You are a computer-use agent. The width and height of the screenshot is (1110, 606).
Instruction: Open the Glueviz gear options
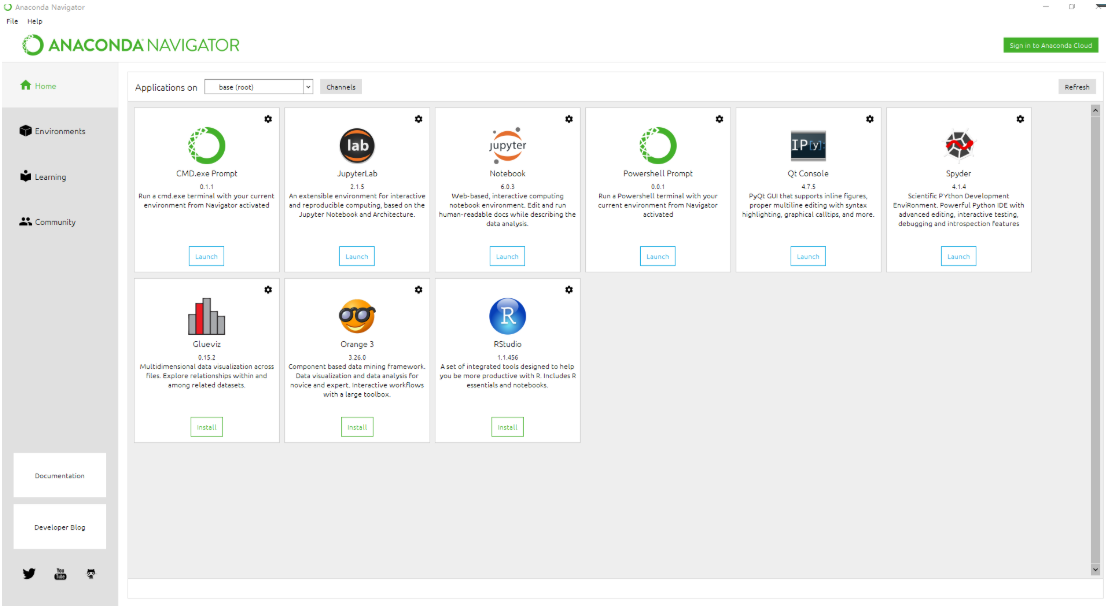click(268, 290)
